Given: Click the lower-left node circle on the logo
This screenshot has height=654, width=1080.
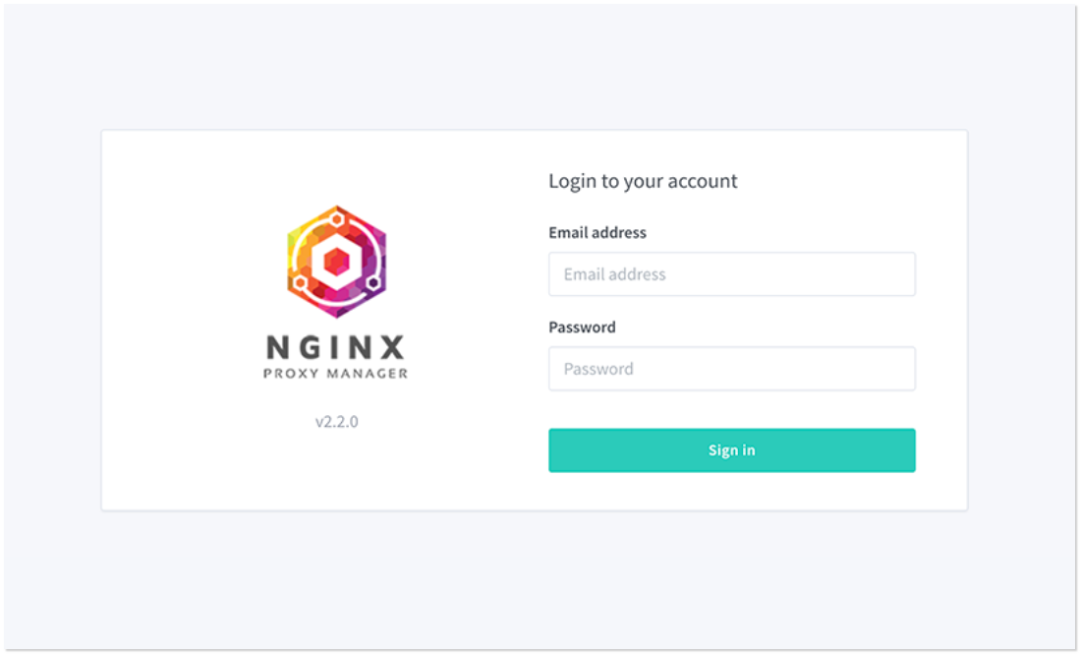Looking at the screenshot, I should 297,282.
